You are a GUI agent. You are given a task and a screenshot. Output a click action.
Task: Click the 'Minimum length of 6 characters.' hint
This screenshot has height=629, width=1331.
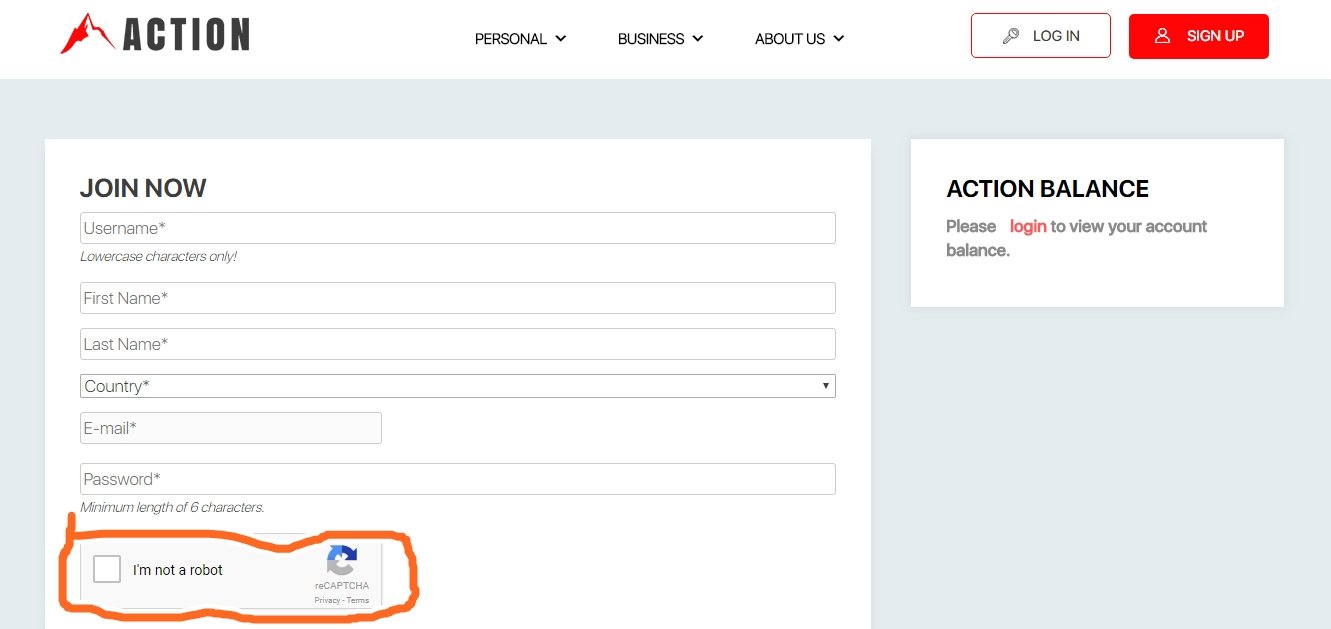point(172,507)
